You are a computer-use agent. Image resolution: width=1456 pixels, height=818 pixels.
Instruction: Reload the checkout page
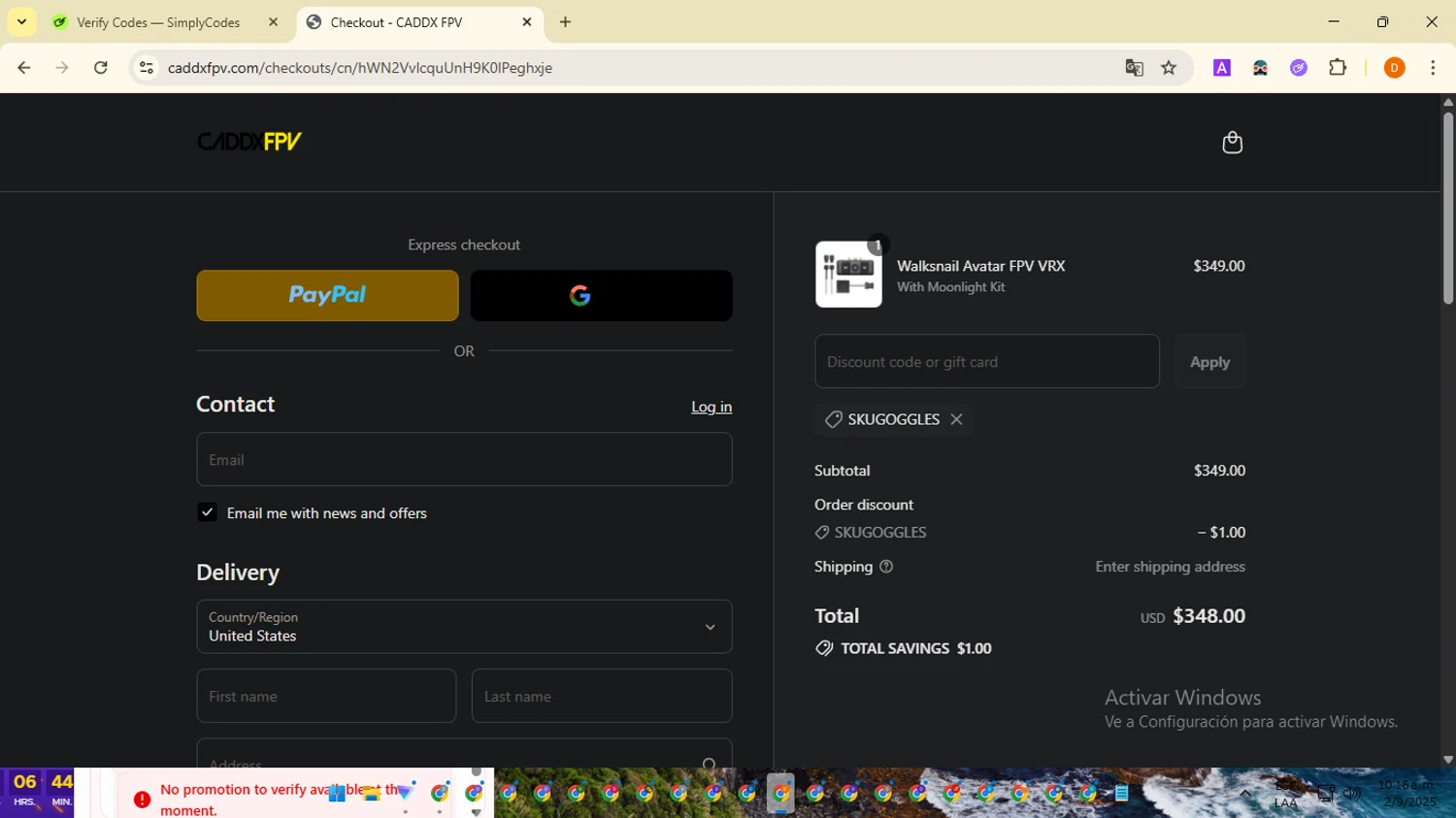click(x=101, y=67)
